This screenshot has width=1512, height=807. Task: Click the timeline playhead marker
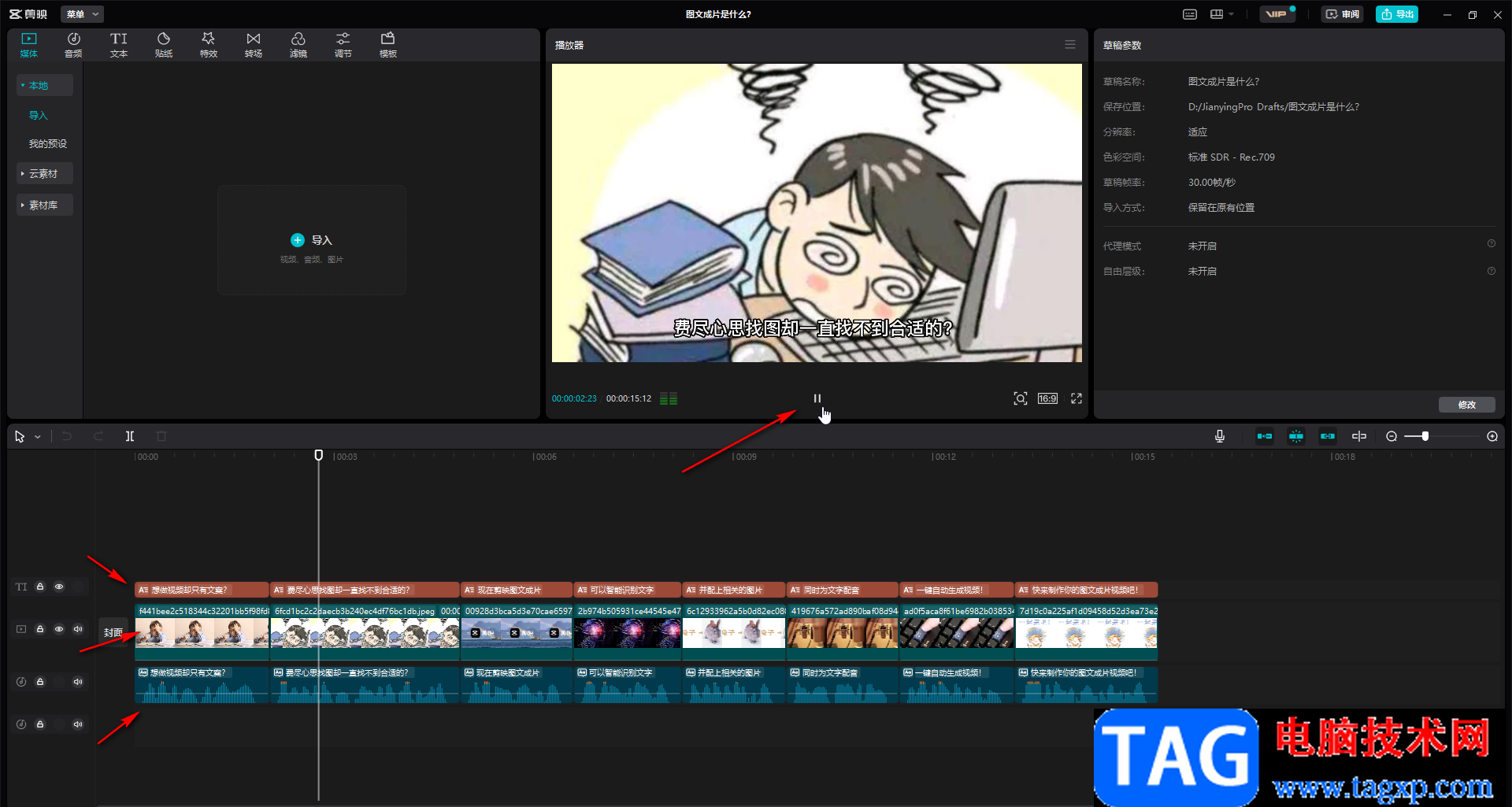[x=319, y=455]
